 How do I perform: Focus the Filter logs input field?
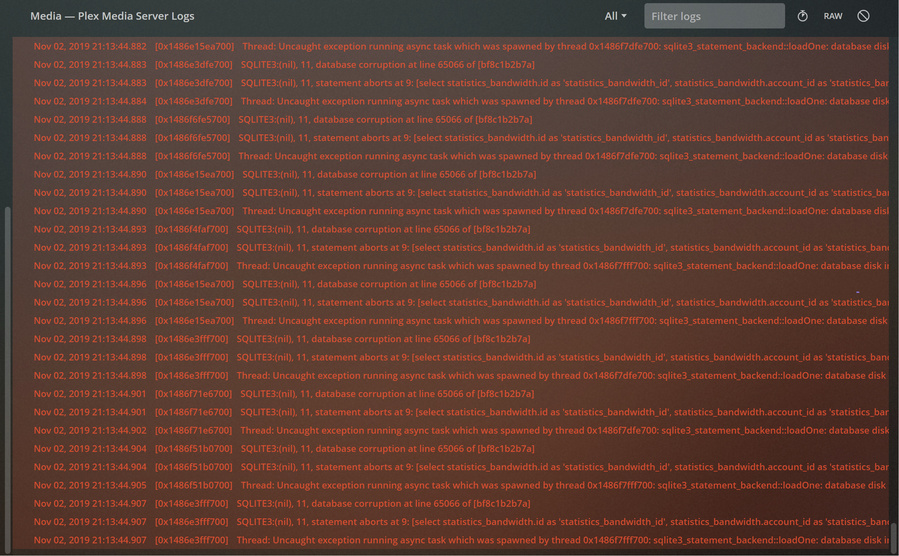(x=714, y=16)
